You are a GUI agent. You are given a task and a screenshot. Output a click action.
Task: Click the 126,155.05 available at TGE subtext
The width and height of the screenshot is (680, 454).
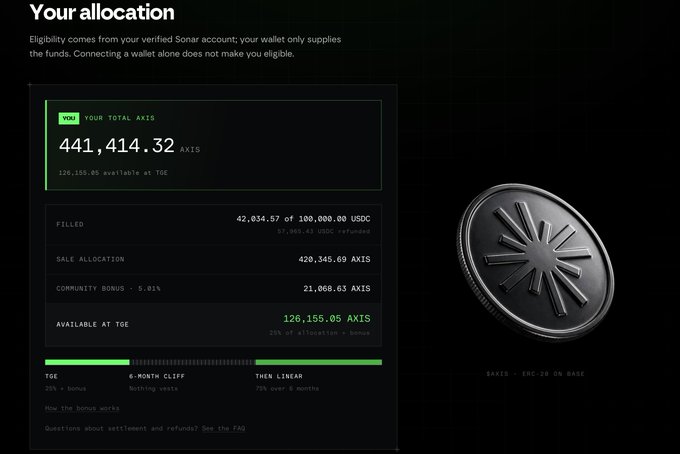coord(113,173)
